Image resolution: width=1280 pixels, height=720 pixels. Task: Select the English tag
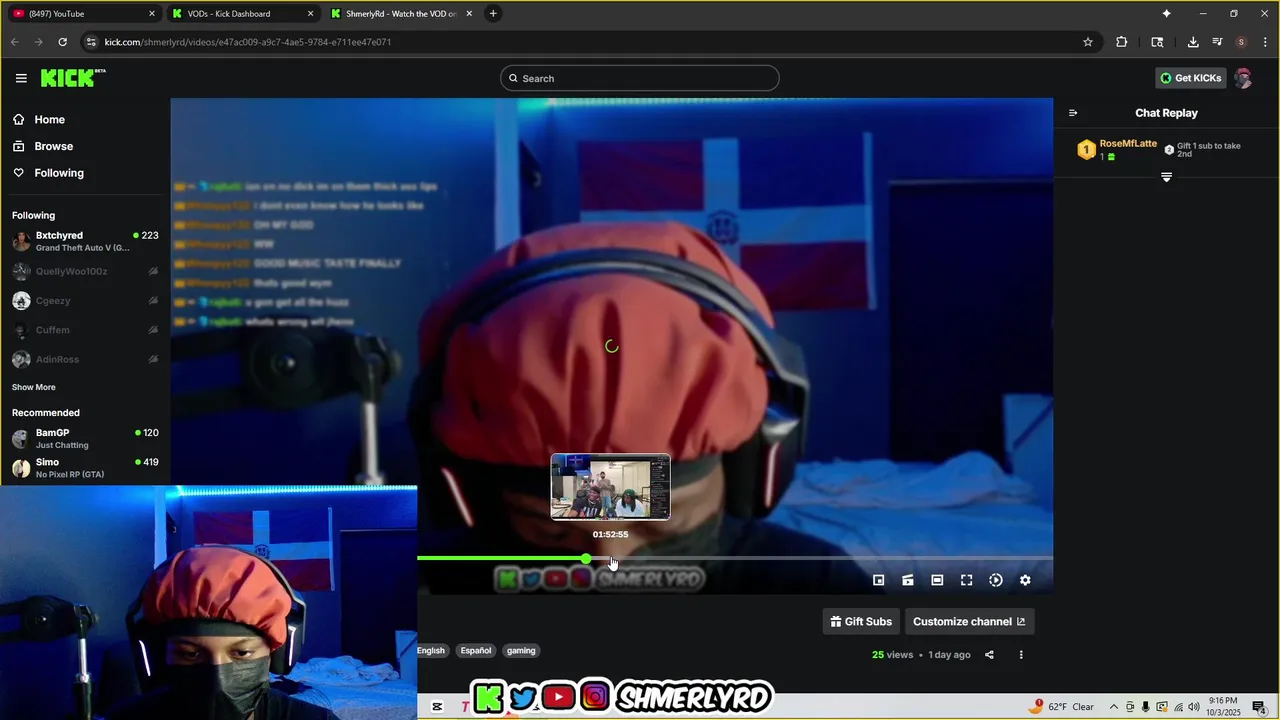coord(431,650)
